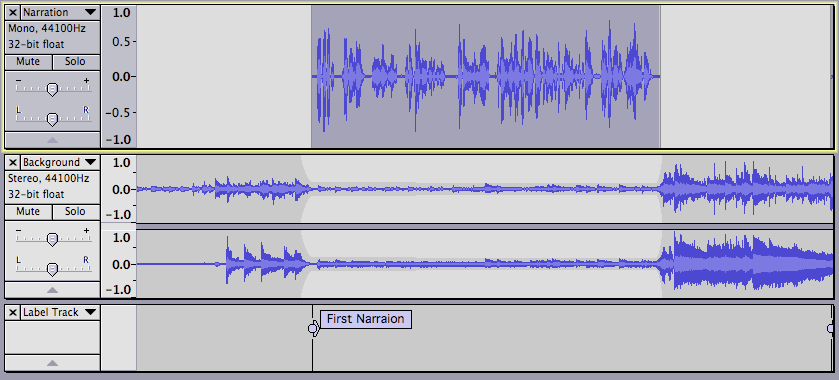Click the Background track left channel waveform

pyautogui.click(x=484, y=189)
